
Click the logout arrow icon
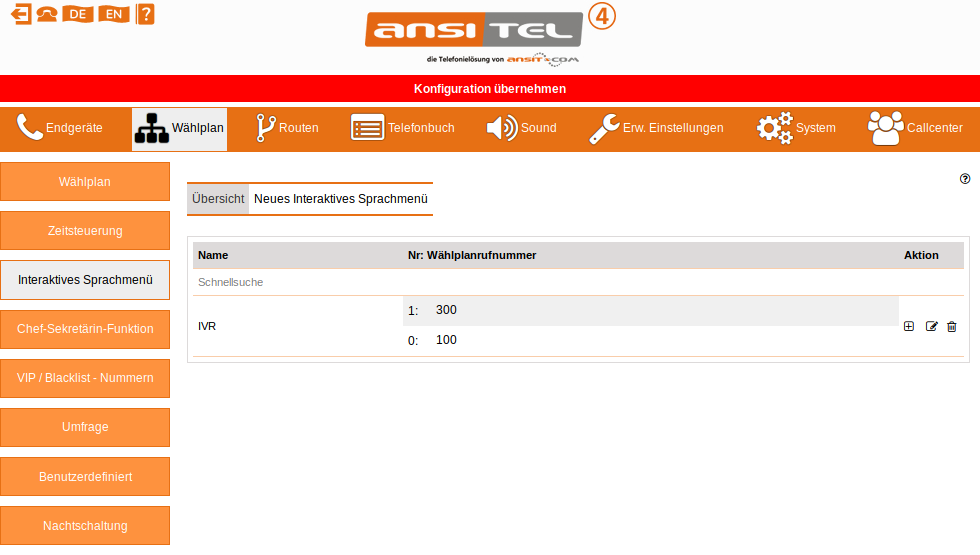(x=20, y=14)
